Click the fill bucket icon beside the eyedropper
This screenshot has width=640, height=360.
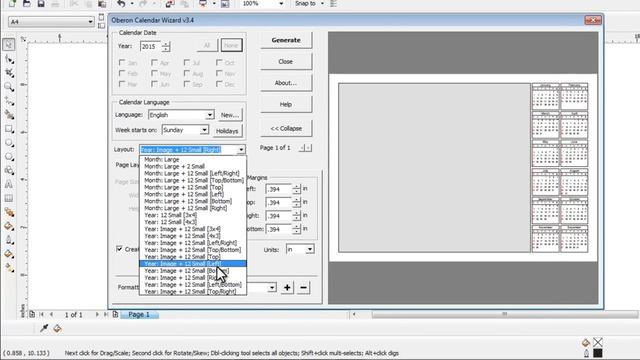click(x=57, y=328)
